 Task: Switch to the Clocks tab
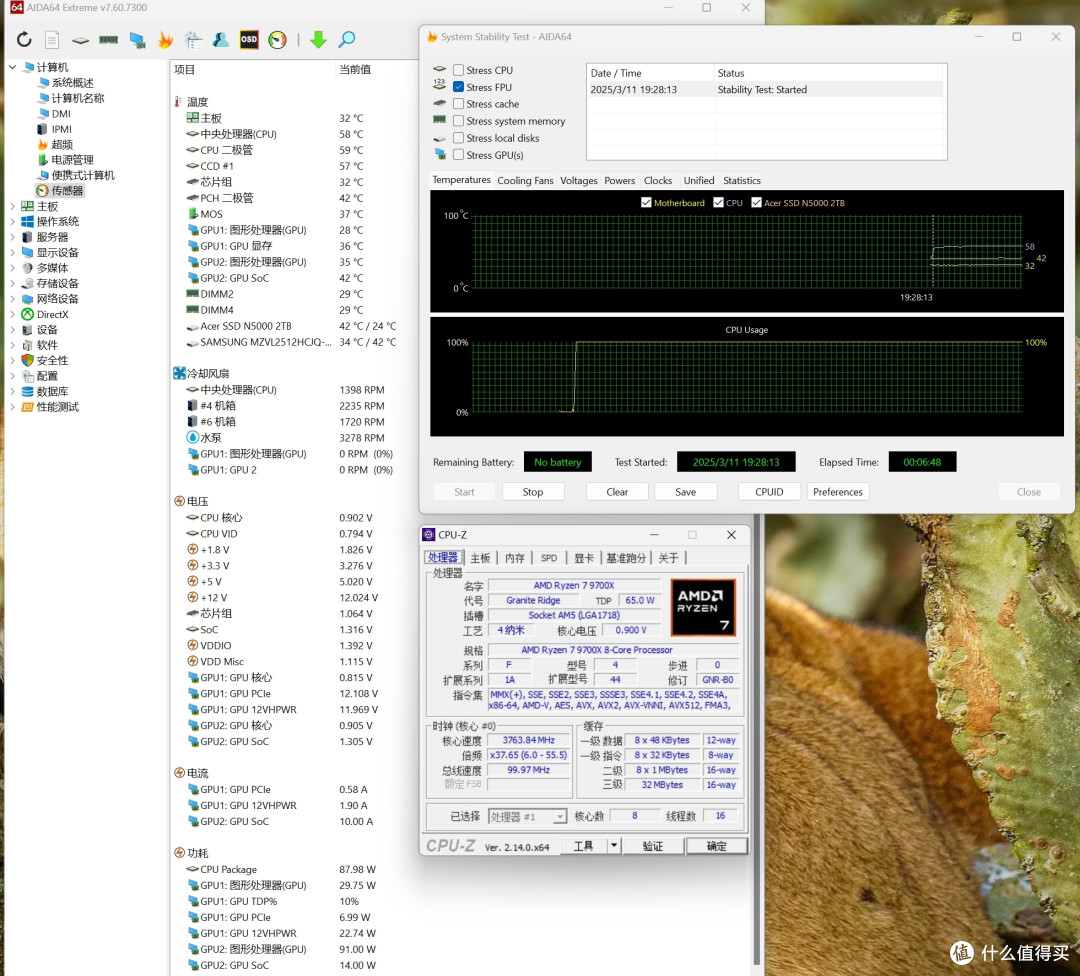pyautogui.click(x=658, y=180)
